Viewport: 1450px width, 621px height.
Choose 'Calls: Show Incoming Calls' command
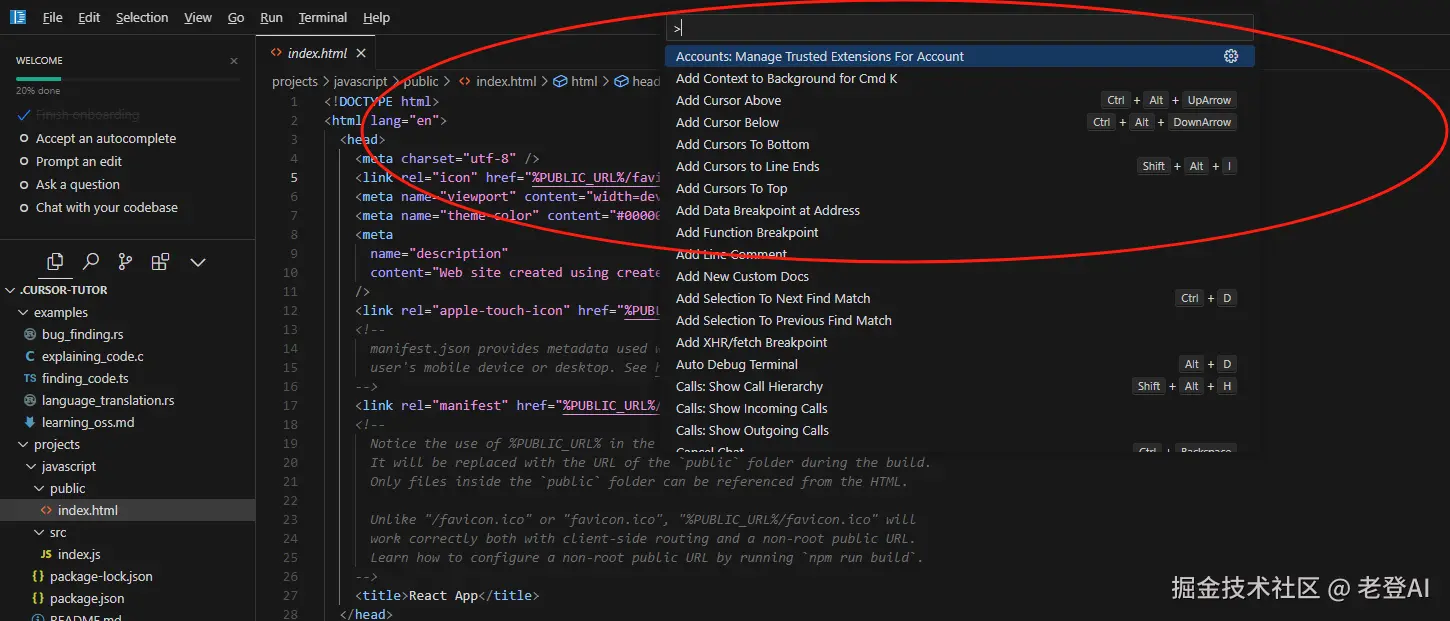pyautogui.click(x=960, y=408)
